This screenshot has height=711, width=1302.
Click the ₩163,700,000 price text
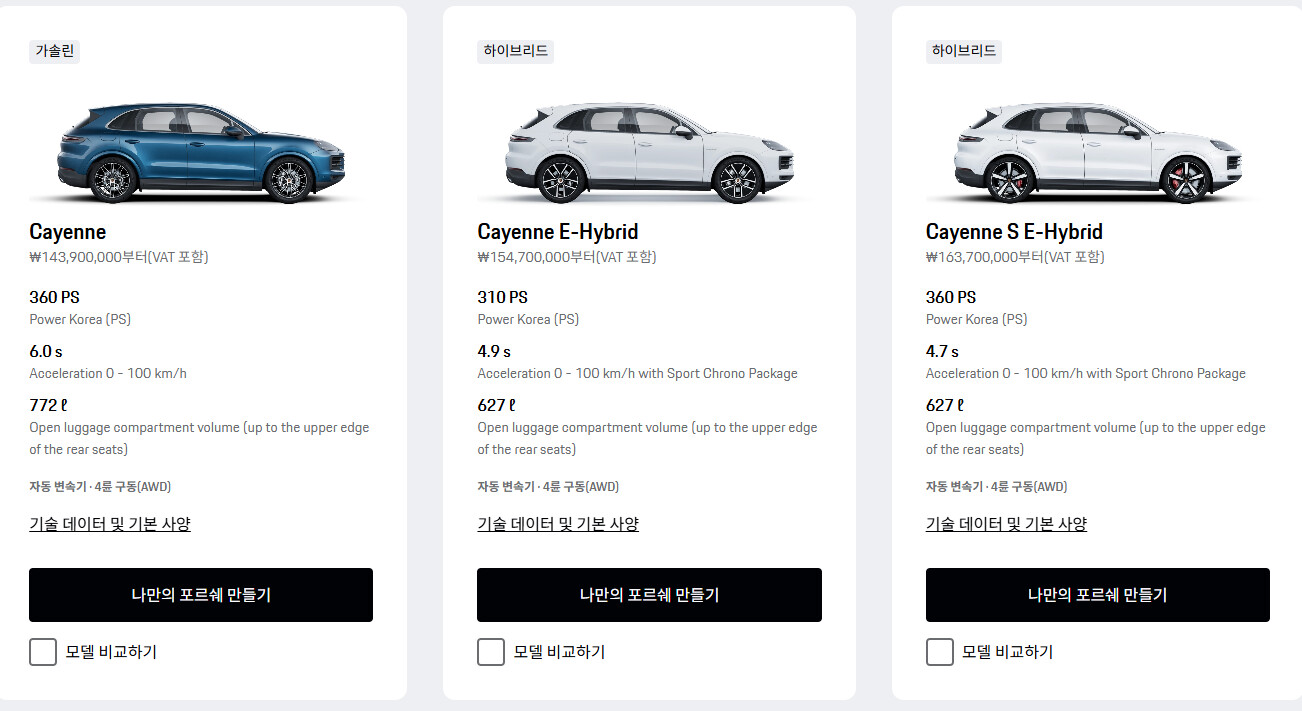[1015, 257]
